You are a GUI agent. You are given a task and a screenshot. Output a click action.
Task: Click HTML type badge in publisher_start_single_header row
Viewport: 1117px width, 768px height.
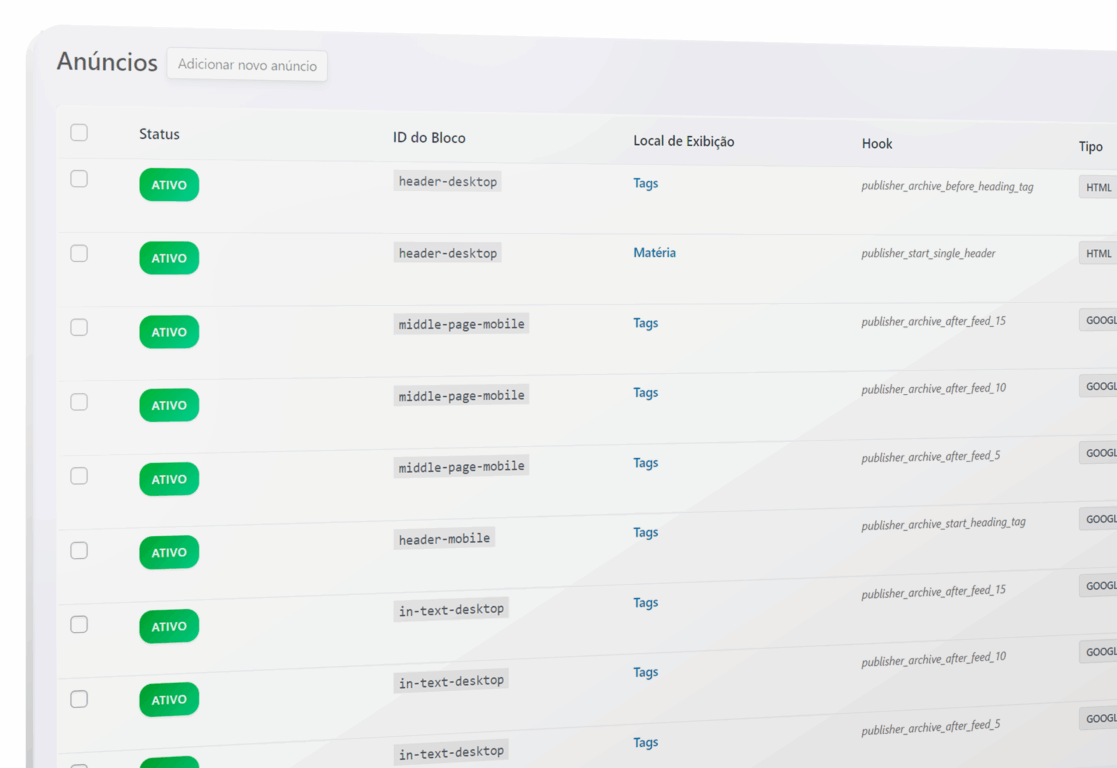[1098, 254]
